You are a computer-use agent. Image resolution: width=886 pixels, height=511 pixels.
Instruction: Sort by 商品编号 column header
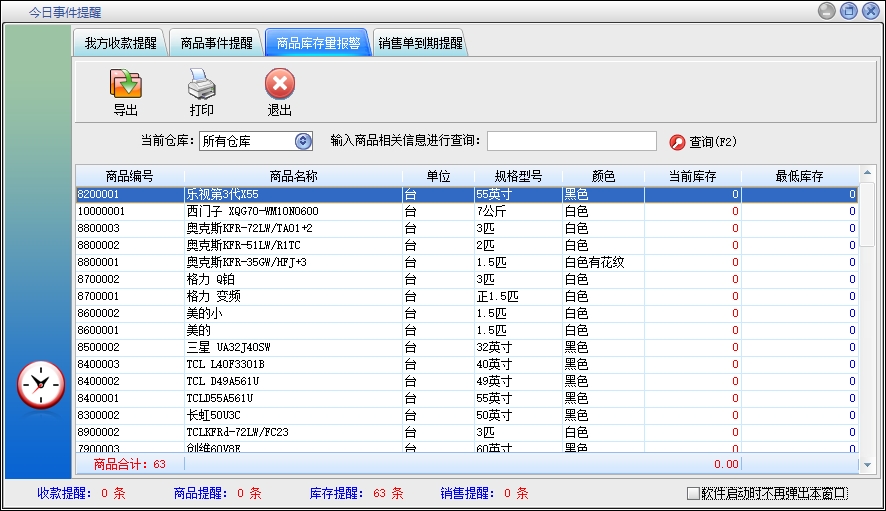coord(129,176)
